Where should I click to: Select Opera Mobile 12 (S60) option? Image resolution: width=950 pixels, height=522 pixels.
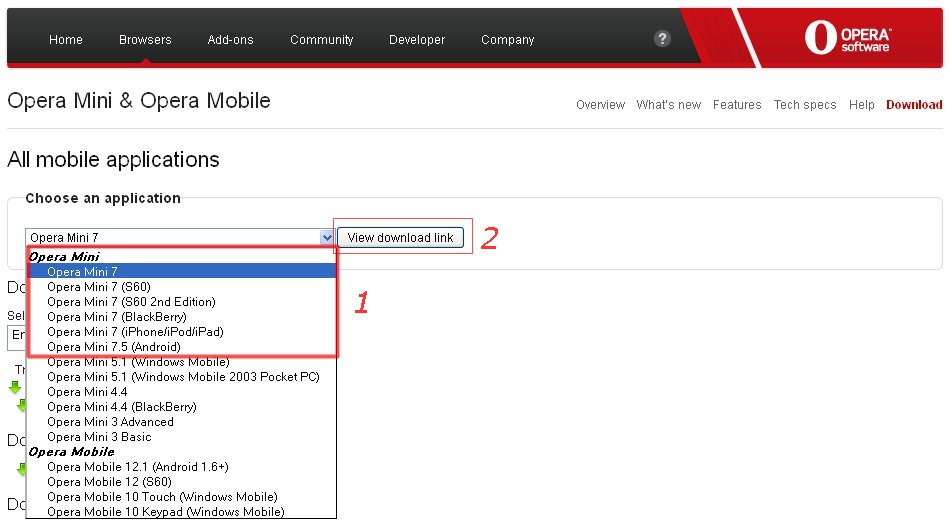[182, 482]
